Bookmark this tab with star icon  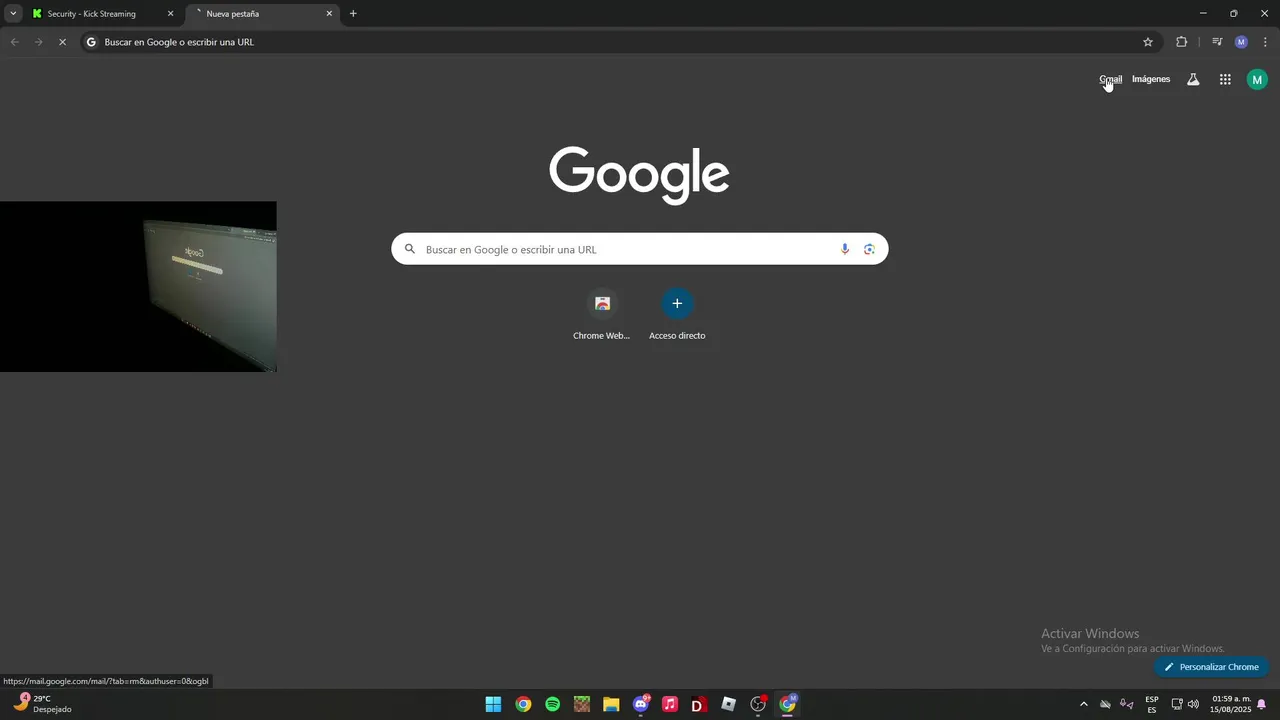[1148, 42]
